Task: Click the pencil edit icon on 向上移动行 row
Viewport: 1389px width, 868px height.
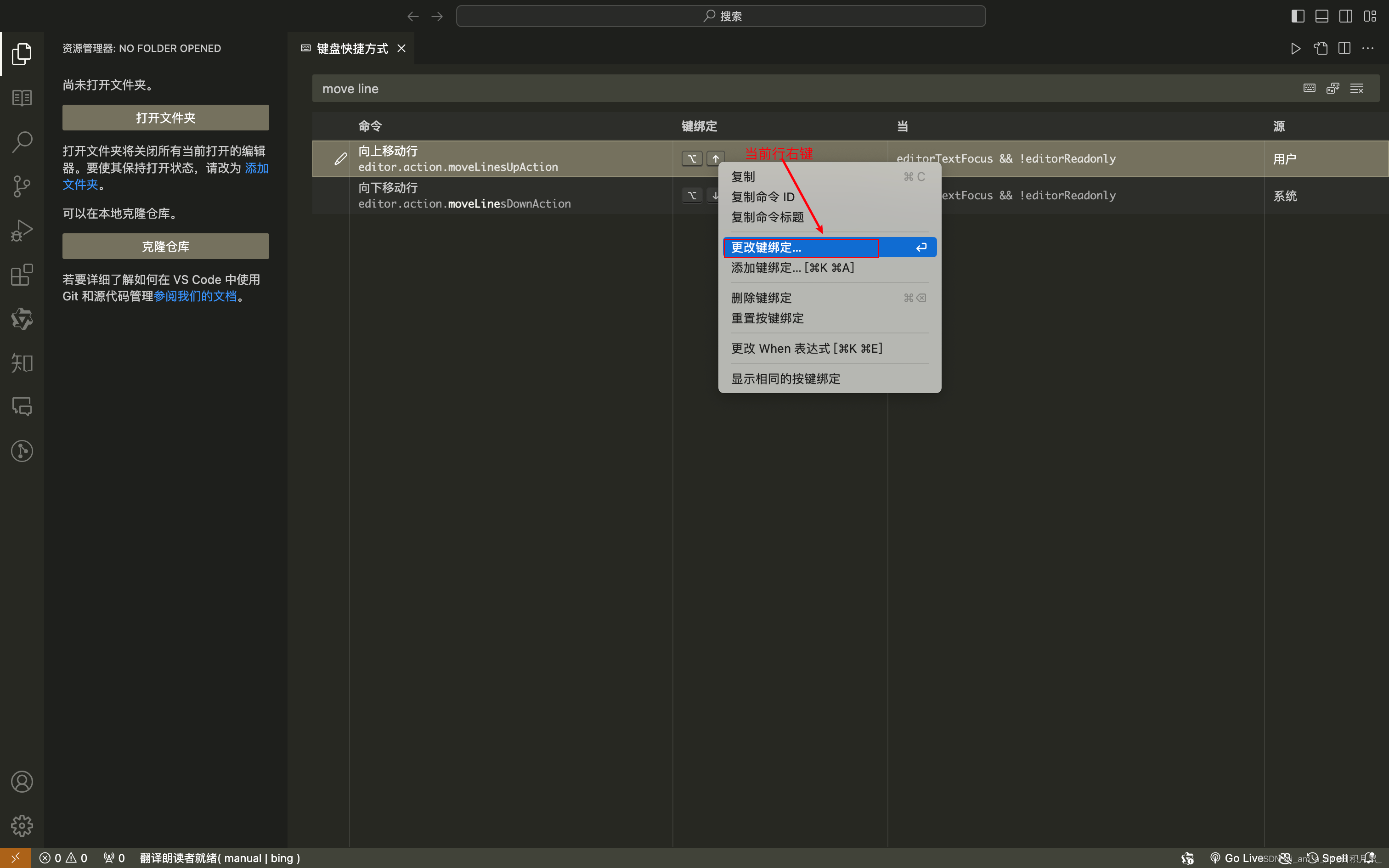Action: click(340, 159)
